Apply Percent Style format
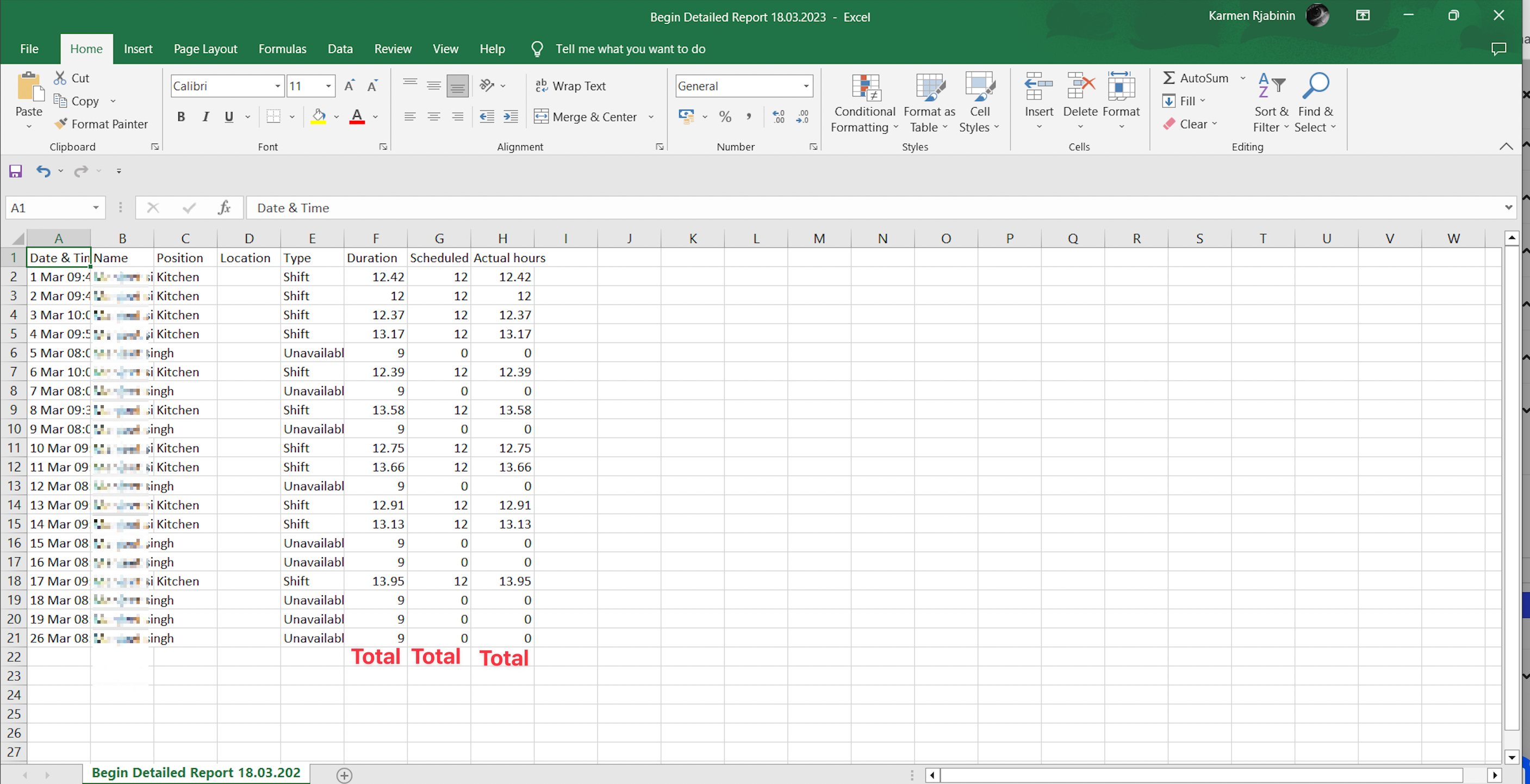1530x784 pixels. point(725,116)
